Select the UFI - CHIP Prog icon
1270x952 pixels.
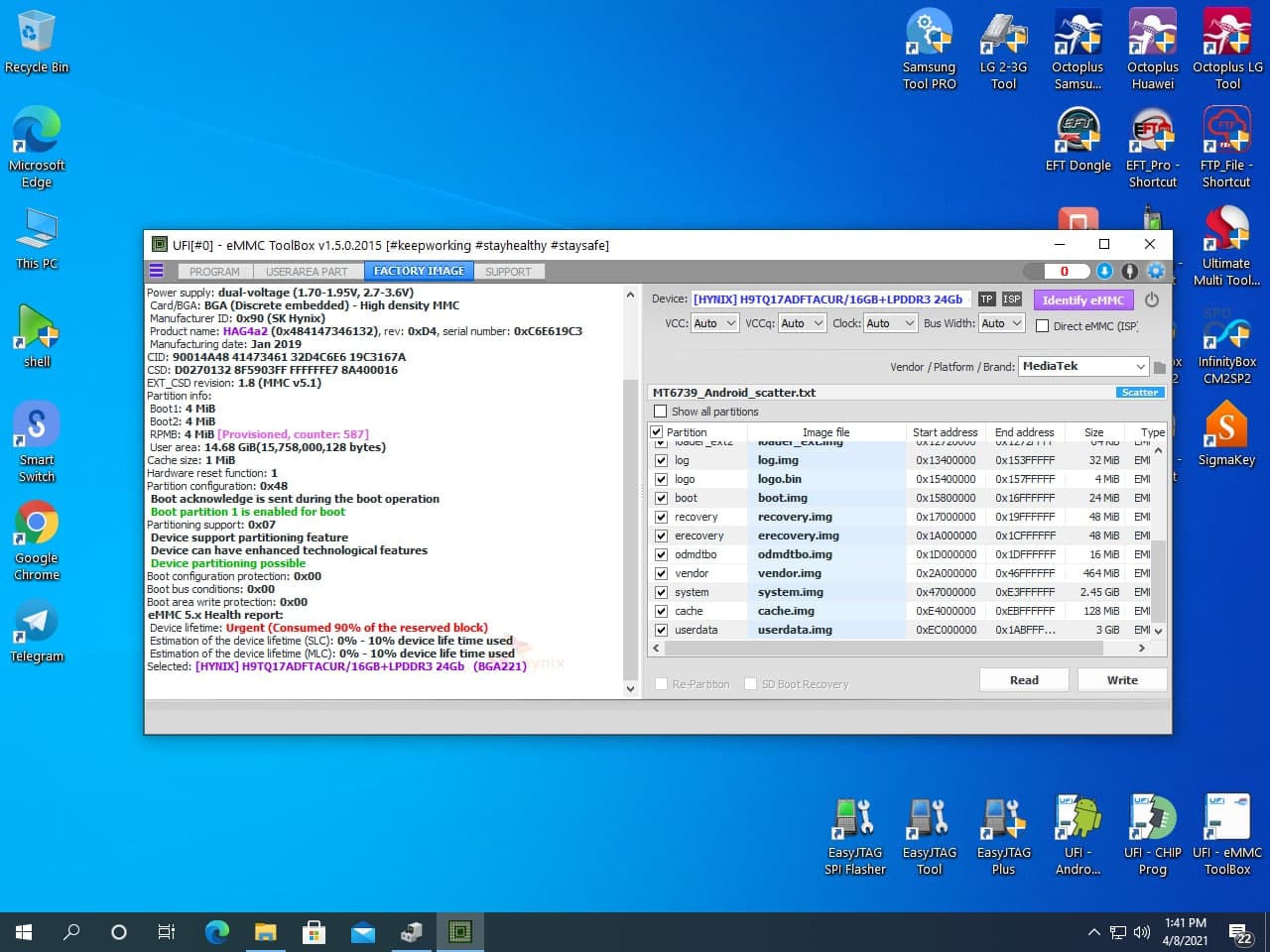(x=1153, y=835)
